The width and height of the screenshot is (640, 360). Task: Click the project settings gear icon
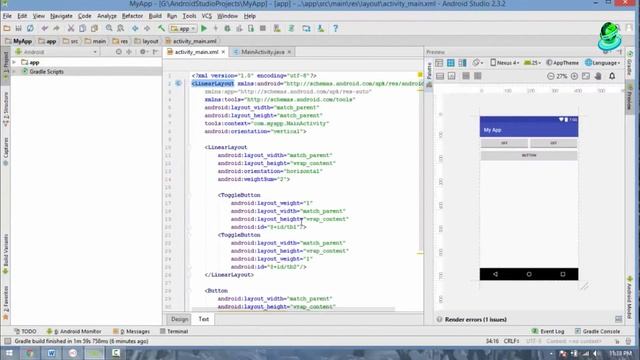pos(143,52)
